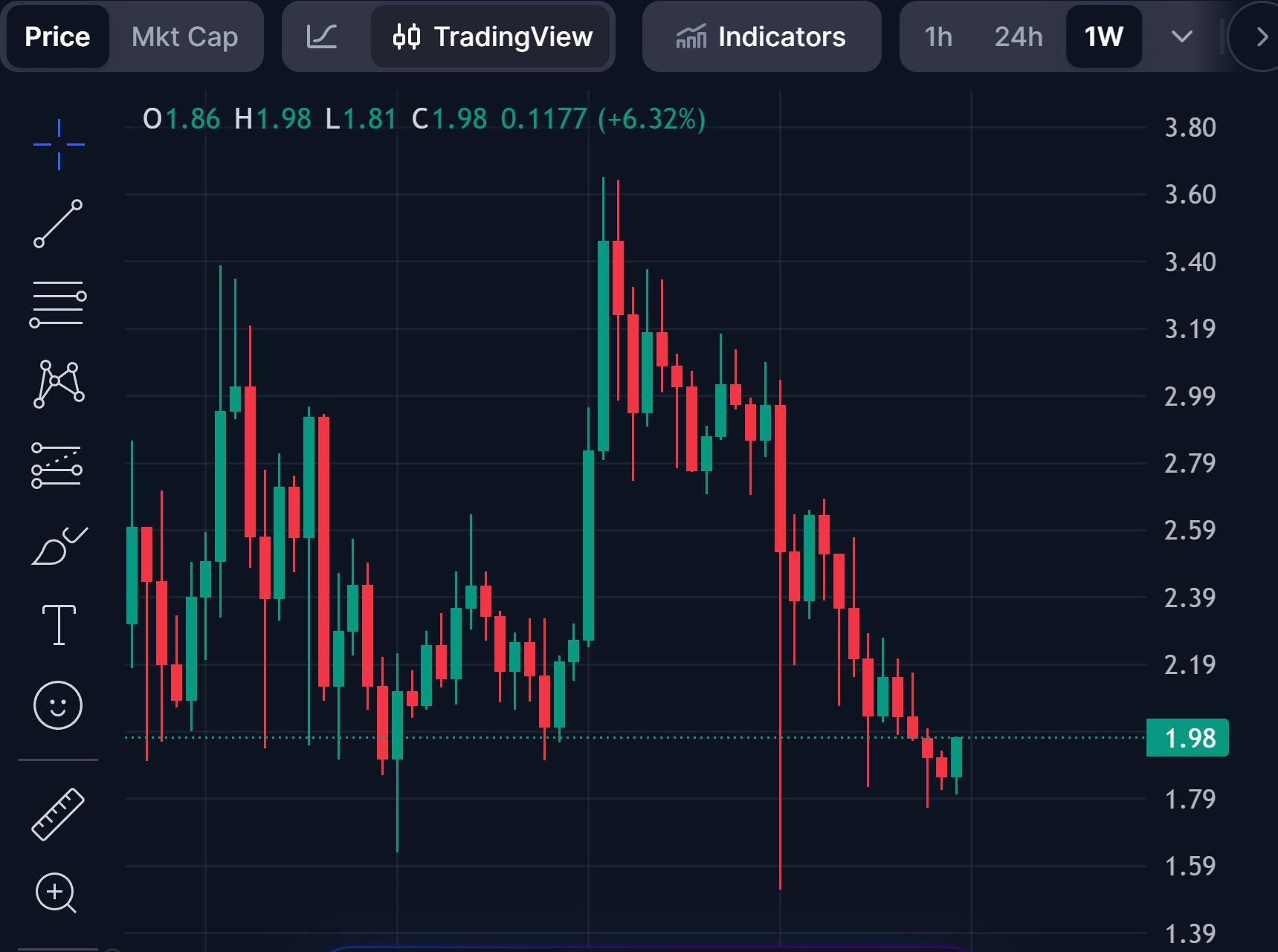
Task: Set the interval to 24h
Action: (x=1019, y=36)
